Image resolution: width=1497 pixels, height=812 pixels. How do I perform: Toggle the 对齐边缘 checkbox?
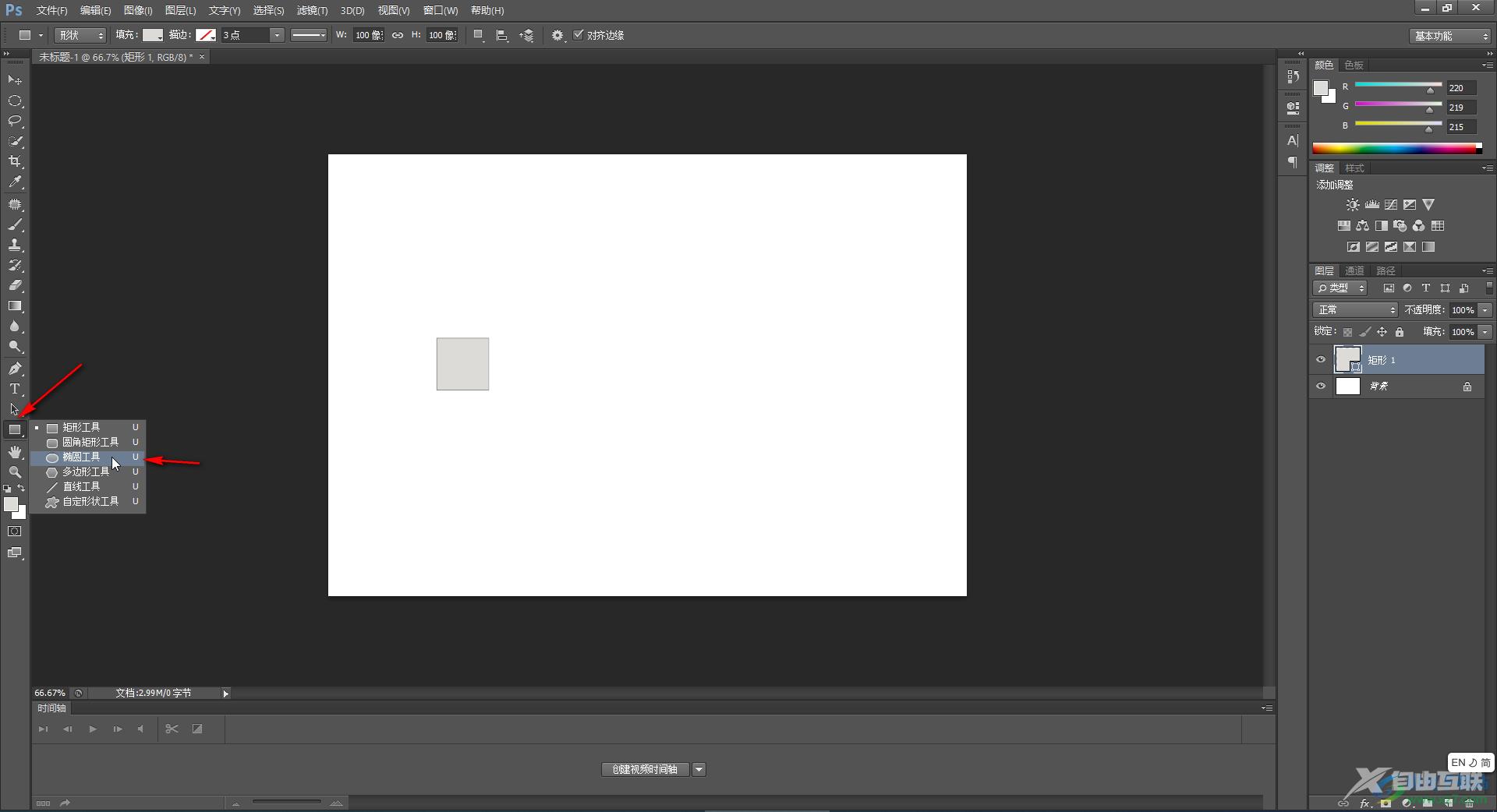(579, 35)
